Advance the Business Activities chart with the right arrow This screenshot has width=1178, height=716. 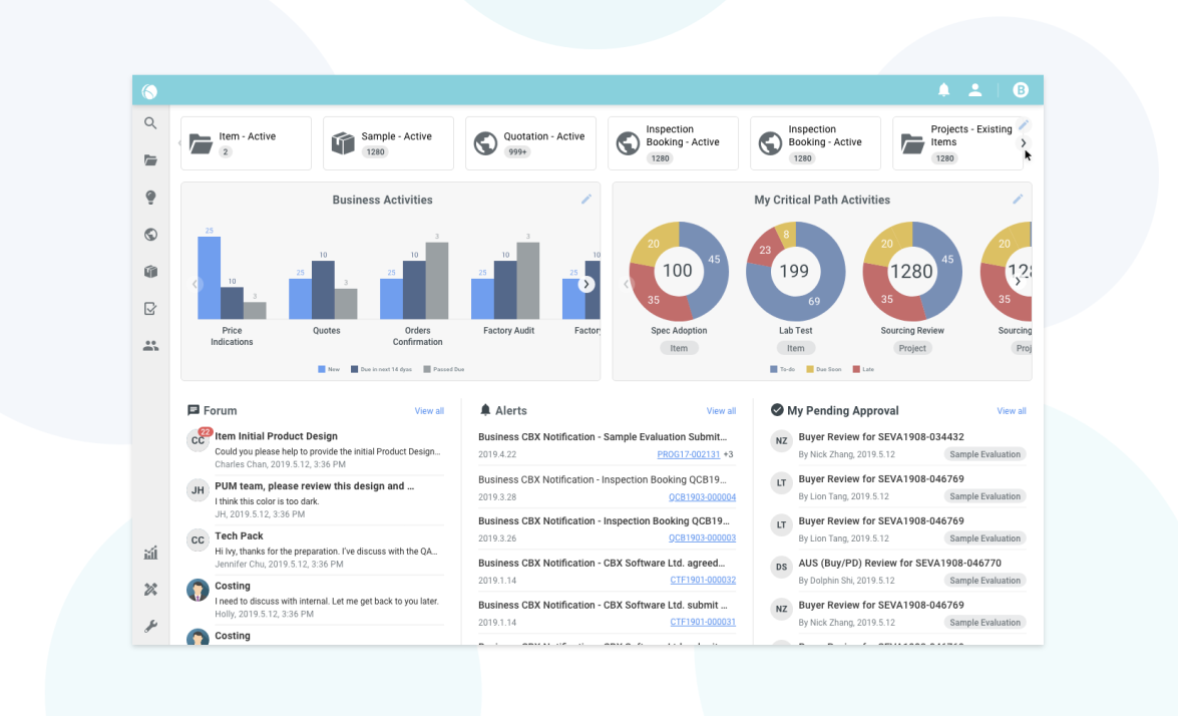[586, 284]
